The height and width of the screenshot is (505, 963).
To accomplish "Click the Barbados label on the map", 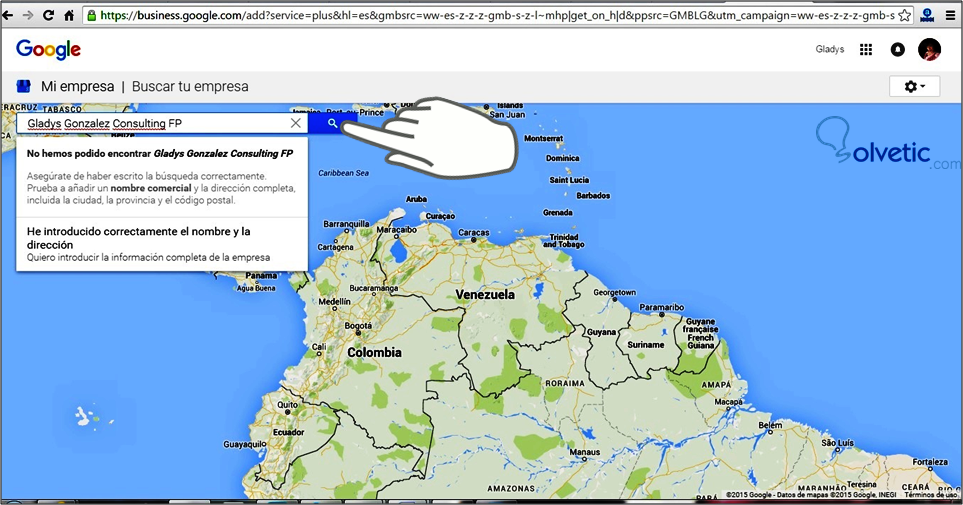I will (593, 195).
